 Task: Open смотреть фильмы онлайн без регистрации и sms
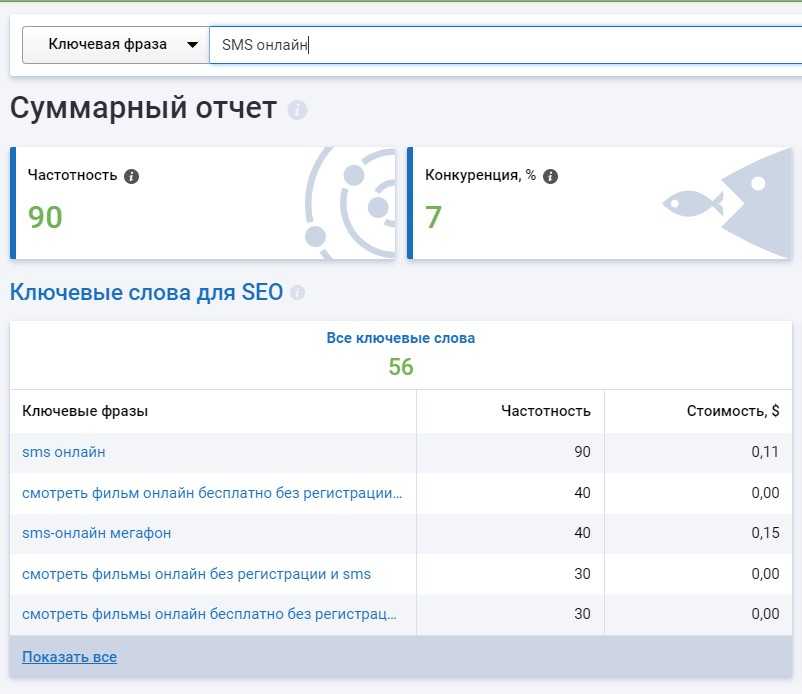point(196,574)
